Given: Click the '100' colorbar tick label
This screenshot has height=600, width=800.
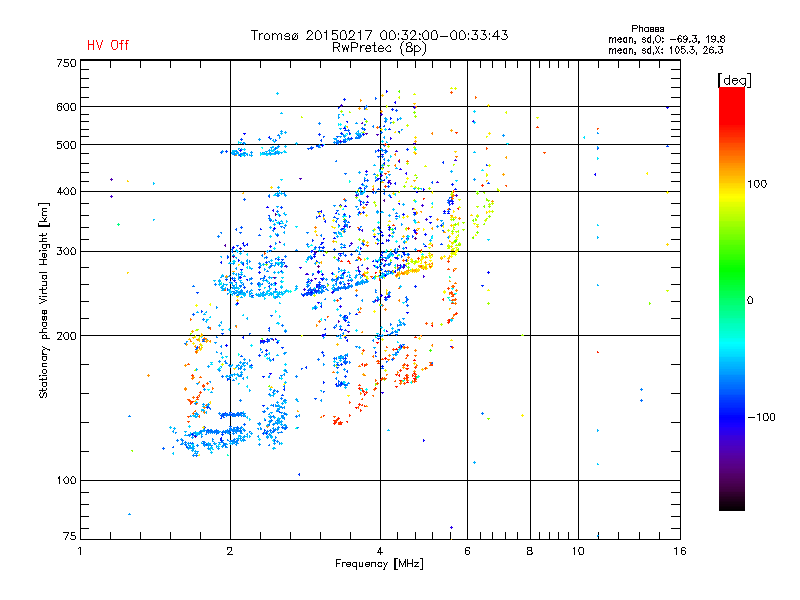Looking at the screenshot, I should (757, 184).
